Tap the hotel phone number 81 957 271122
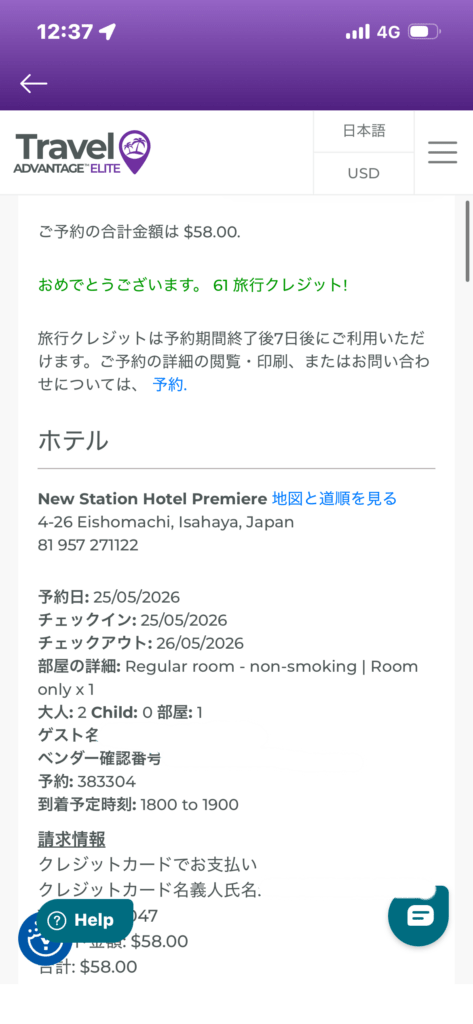The height and width of the screenshot is (1024, 473). pos(88,545)
